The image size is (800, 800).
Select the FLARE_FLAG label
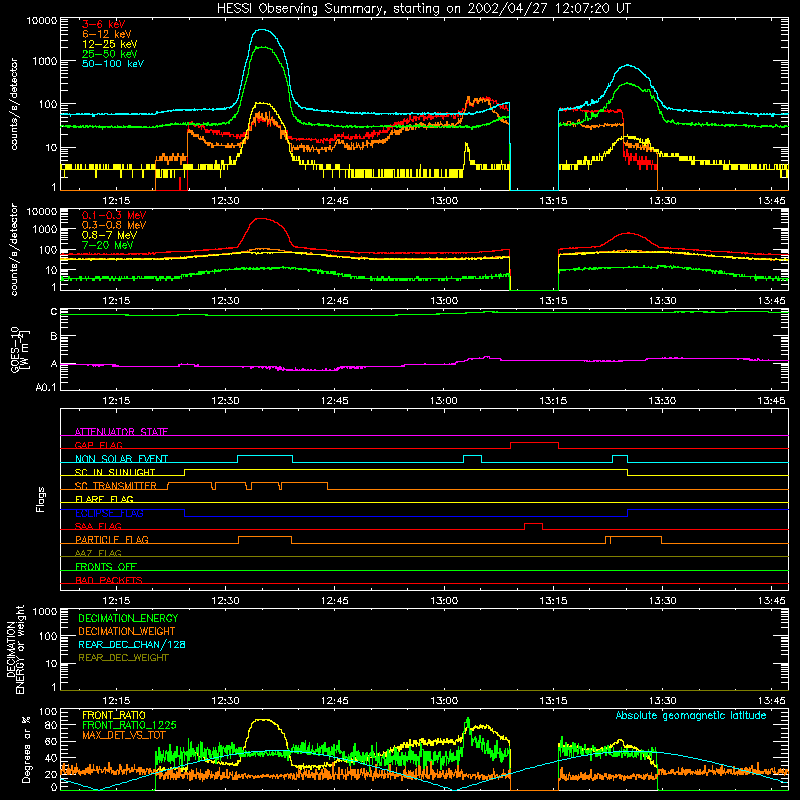[104, 499]
